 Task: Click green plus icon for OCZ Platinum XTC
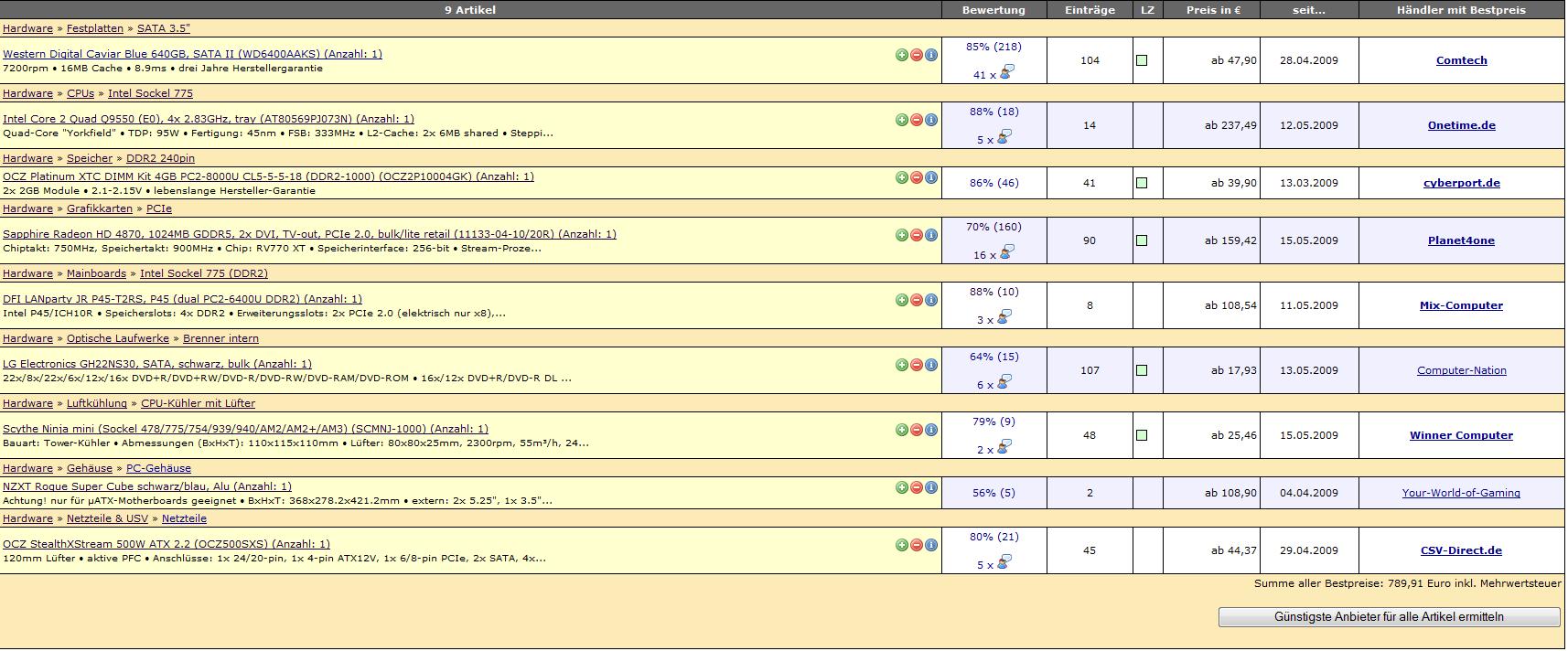[901, 177]
